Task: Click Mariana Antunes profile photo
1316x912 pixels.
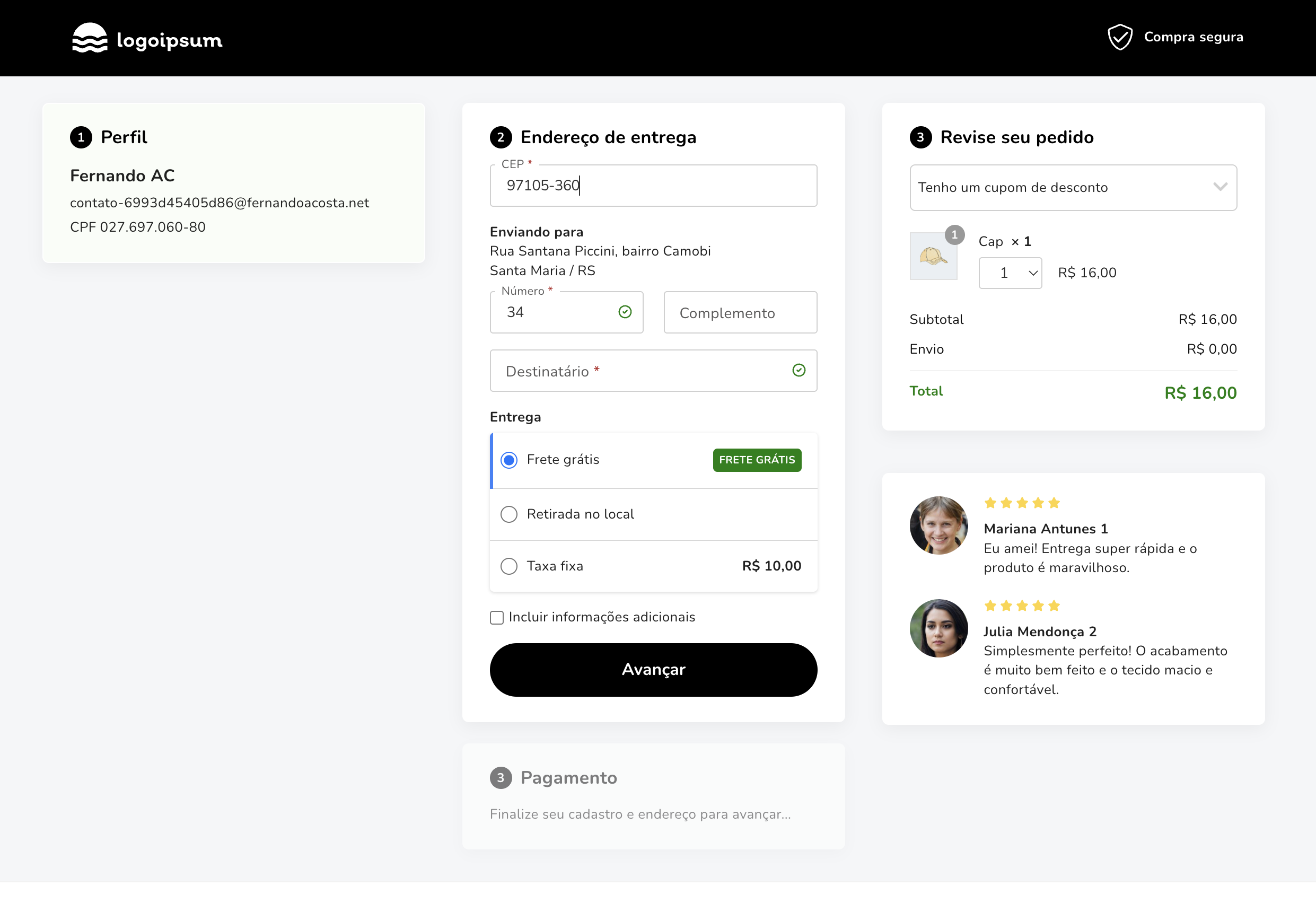Action: [x=938, y=525]
